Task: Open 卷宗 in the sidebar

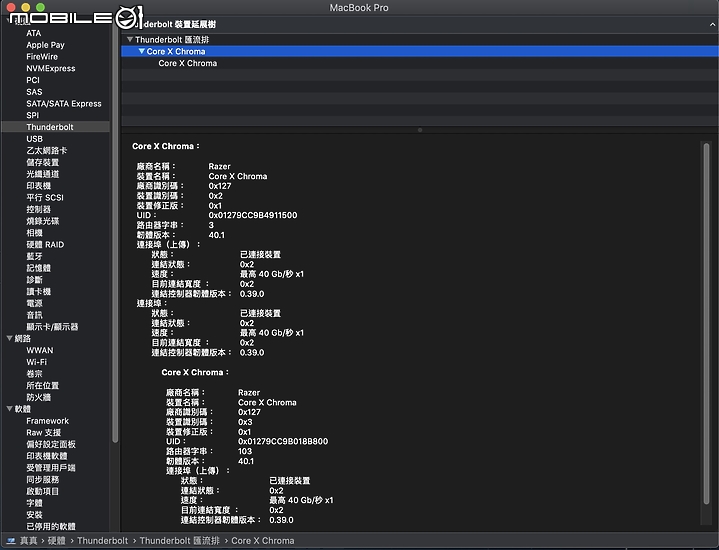Action: [34, 374]
